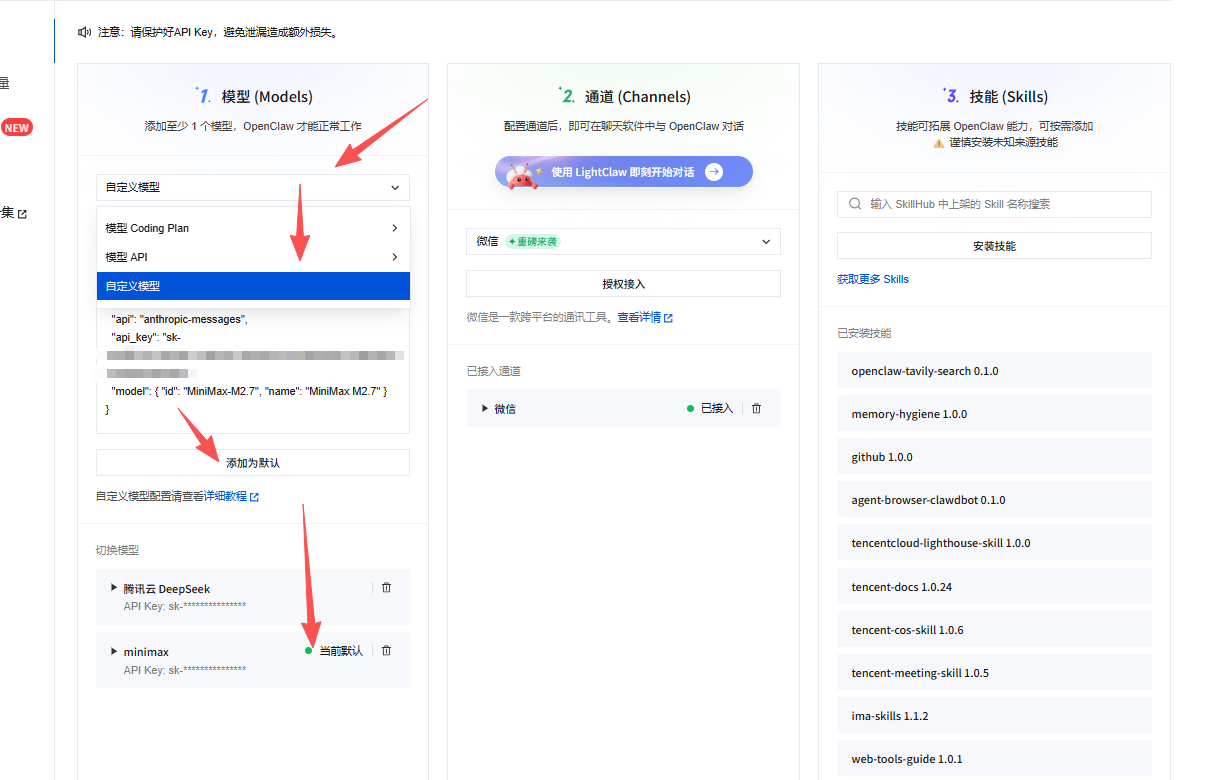The width and height of the screenshot is (1220, 780).
Task: Click the 安装技能 button
Action: click(994, 246)
